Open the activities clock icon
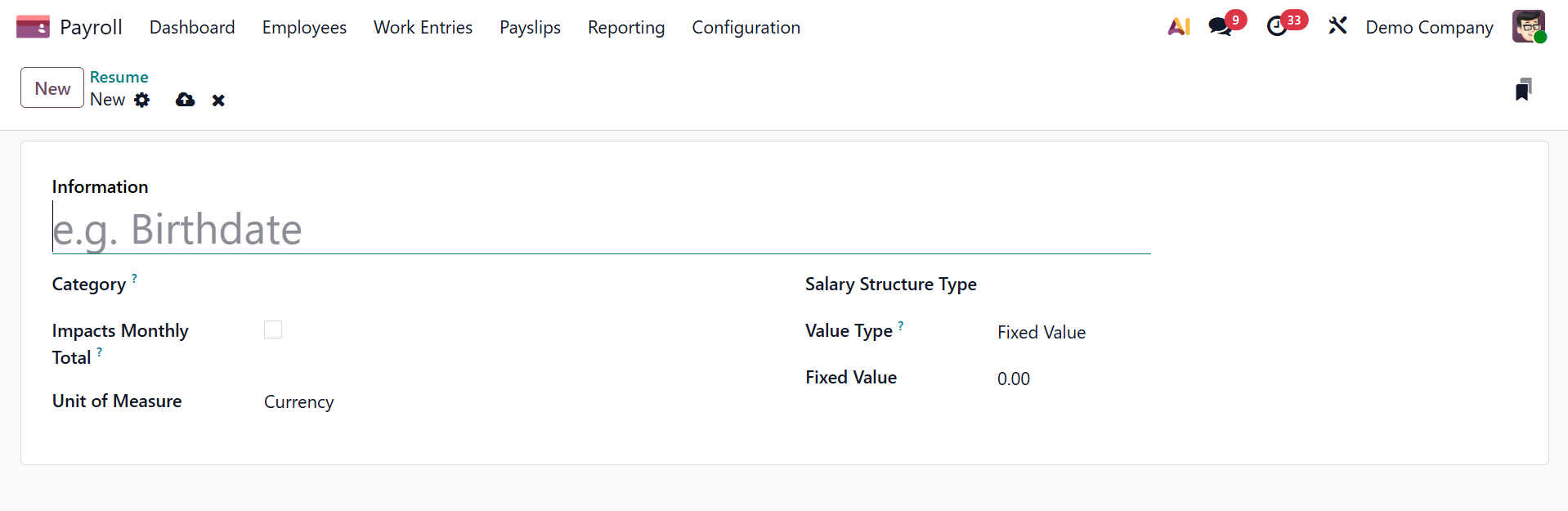1568x511 pixels. tap(1277, 27)
